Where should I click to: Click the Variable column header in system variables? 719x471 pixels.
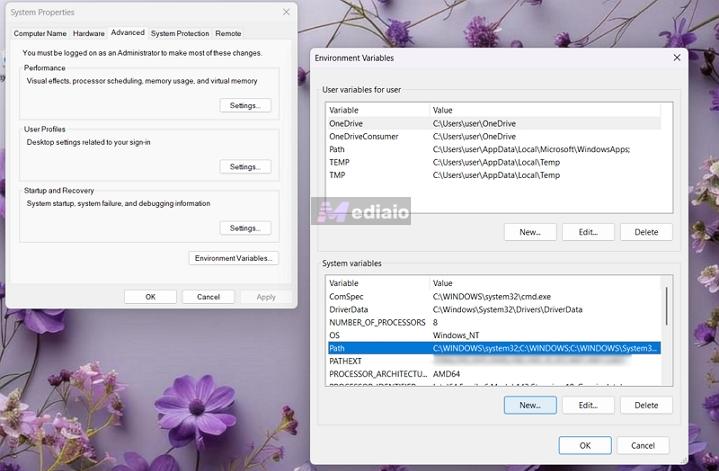tap(378, 283)
